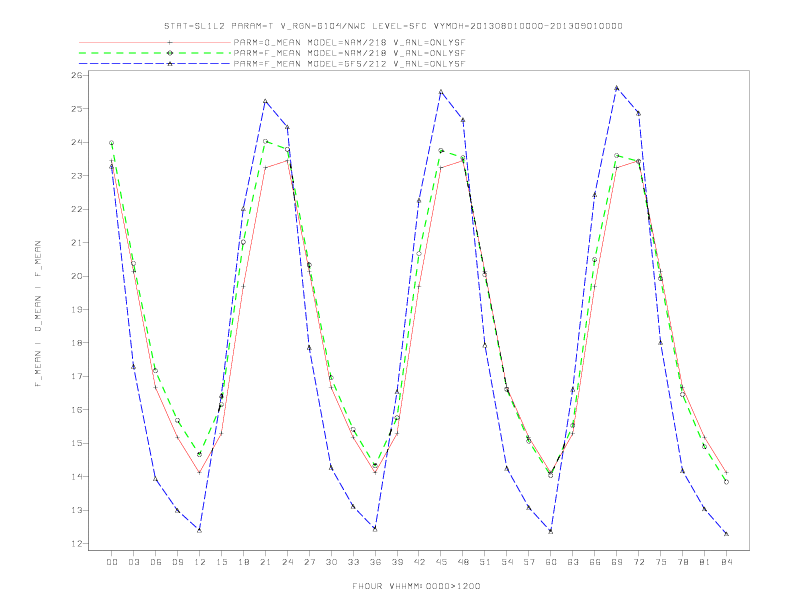The image size is (792, 612).
Task: Click blue GFS triangle minimum at hour 12
Action: (200, 530)
